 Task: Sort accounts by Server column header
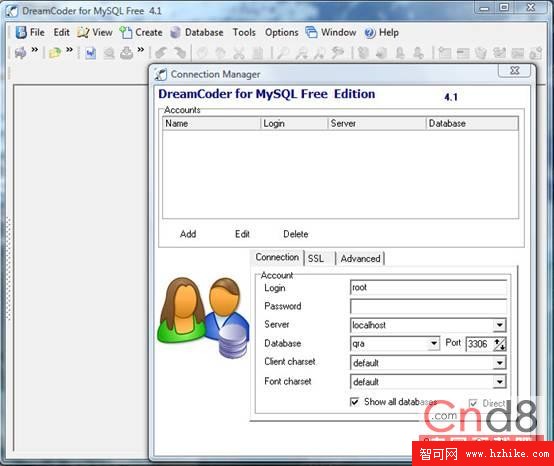point(377,124)
